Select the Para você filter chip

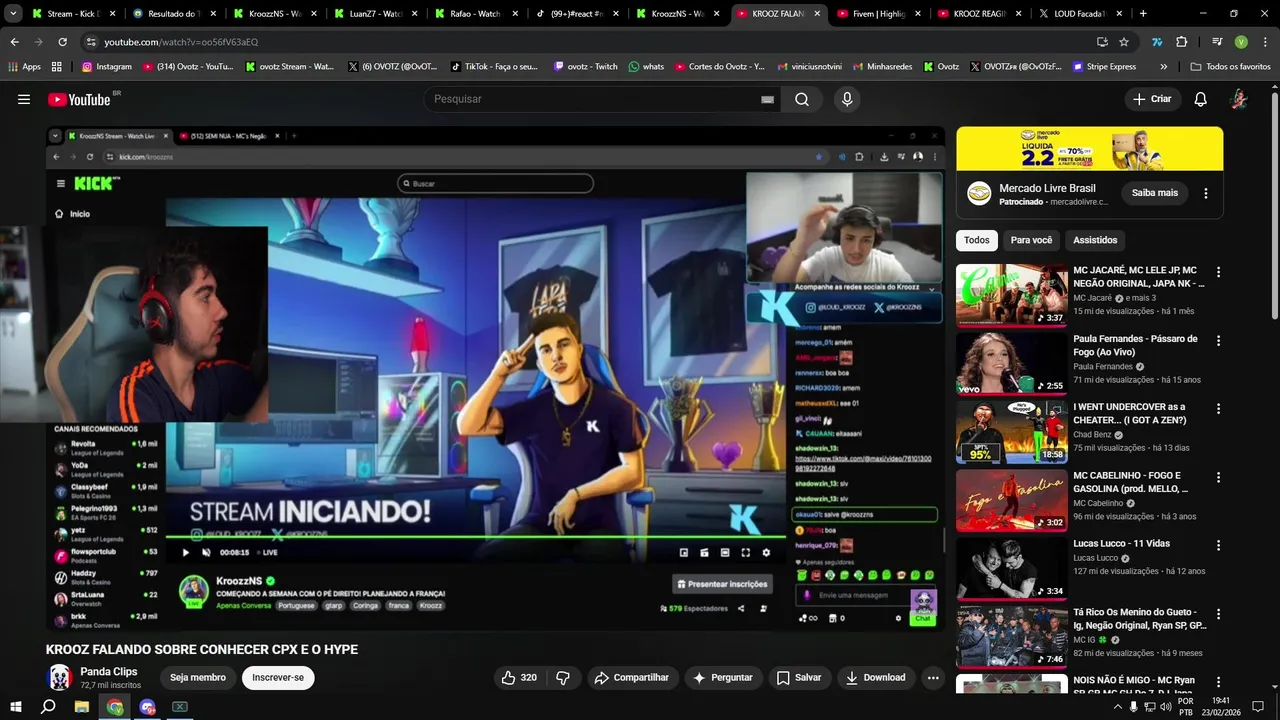(1031, 240)
